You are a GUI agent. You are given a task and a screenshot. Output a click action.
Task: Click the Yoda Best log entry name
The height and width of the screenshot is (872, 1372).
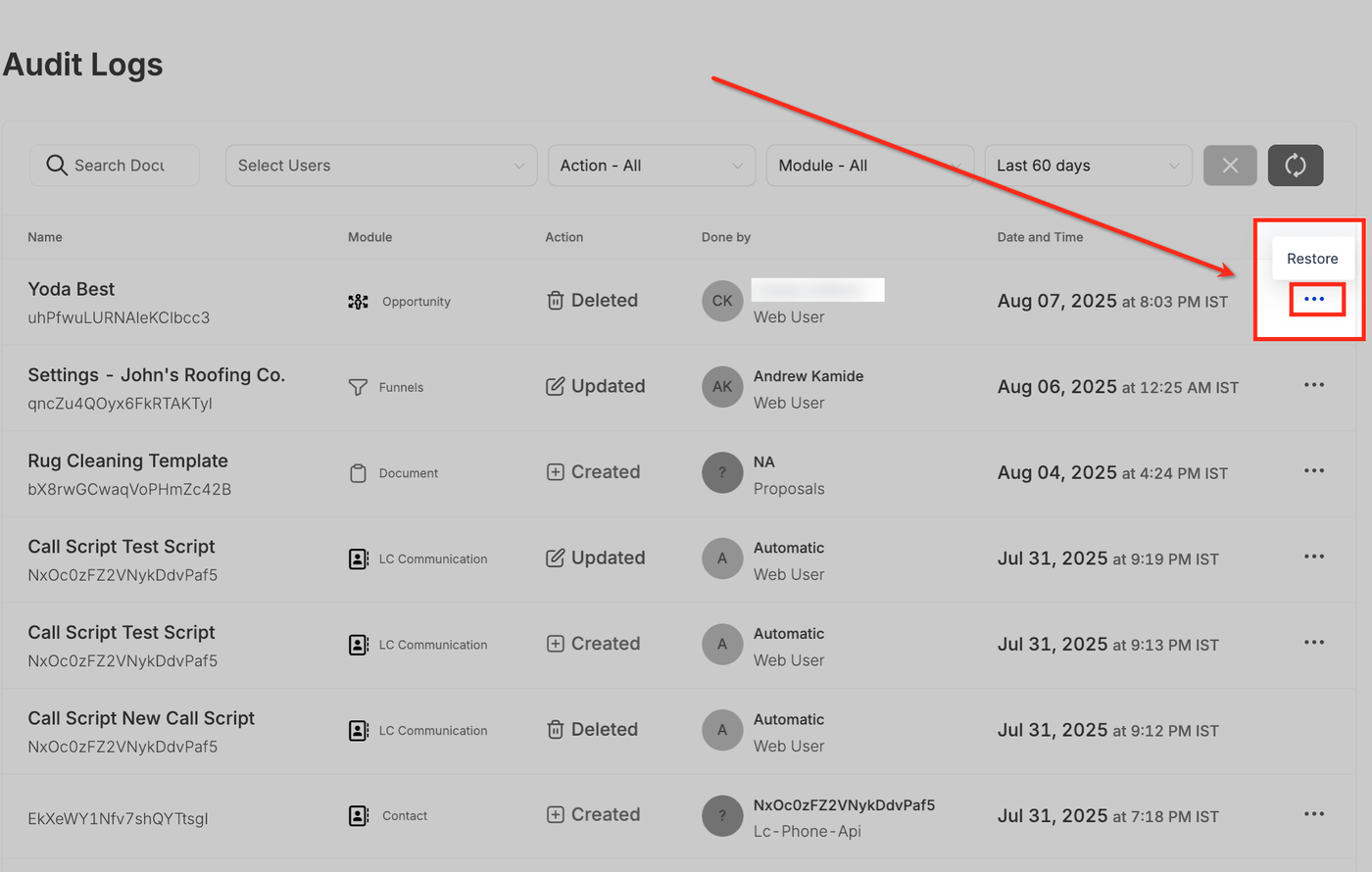tap(72, 289)
